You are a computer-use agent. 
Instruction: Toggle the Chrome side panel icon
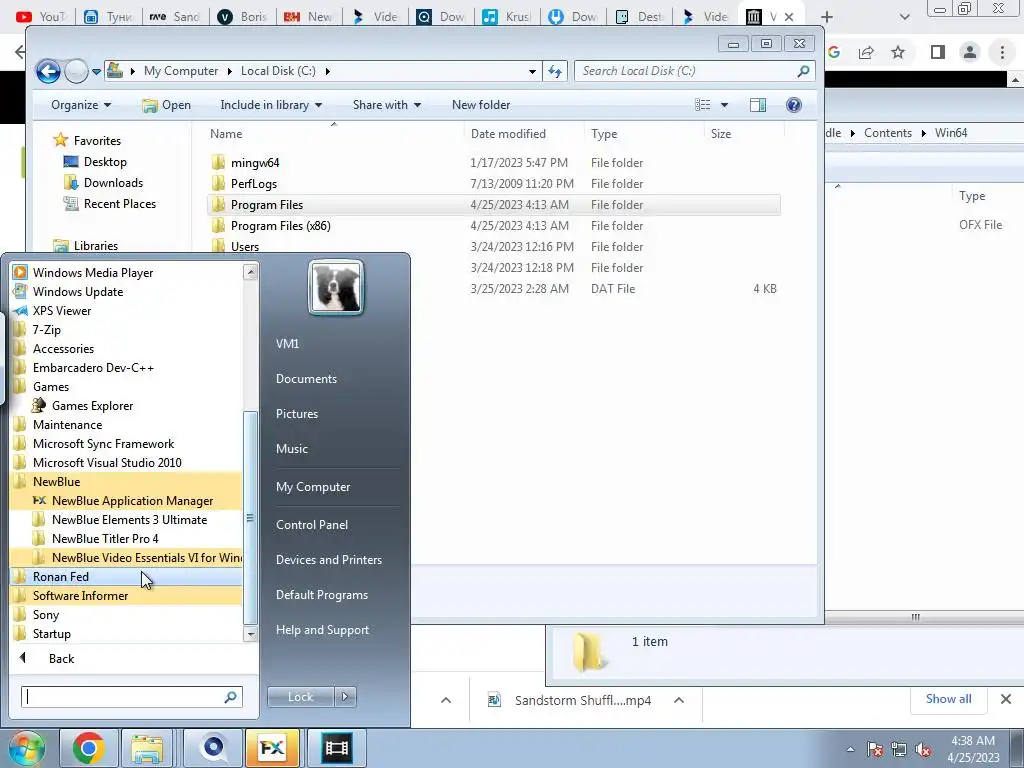(x=937, y=52)
